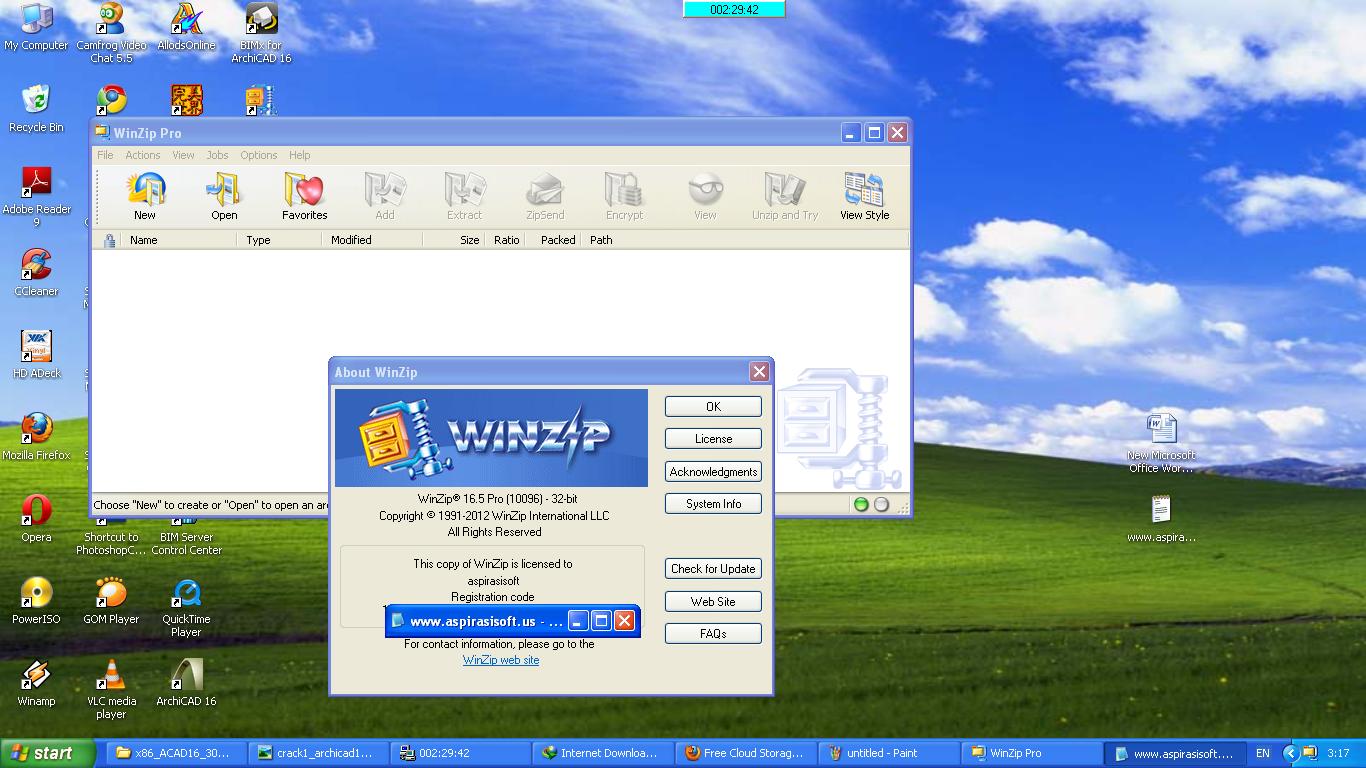
Task: Click the Web Site button
Action: [x=713, y=602]
